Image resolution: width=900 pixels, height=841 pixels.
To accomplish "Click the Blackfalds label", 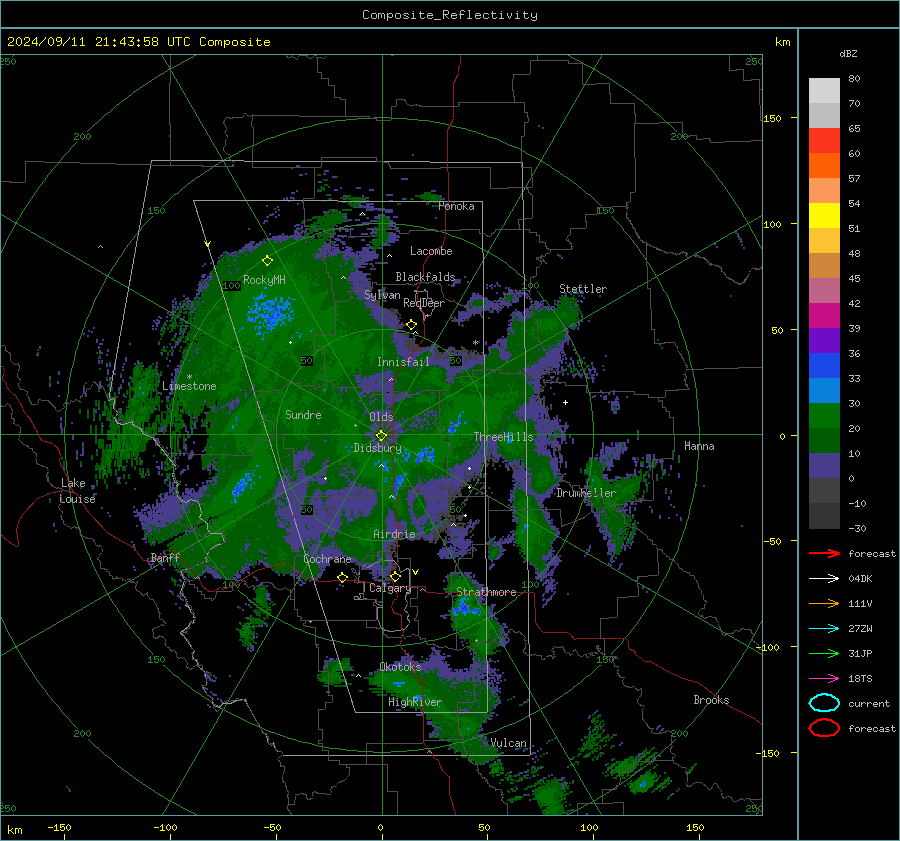I will [x=425, y=277].
